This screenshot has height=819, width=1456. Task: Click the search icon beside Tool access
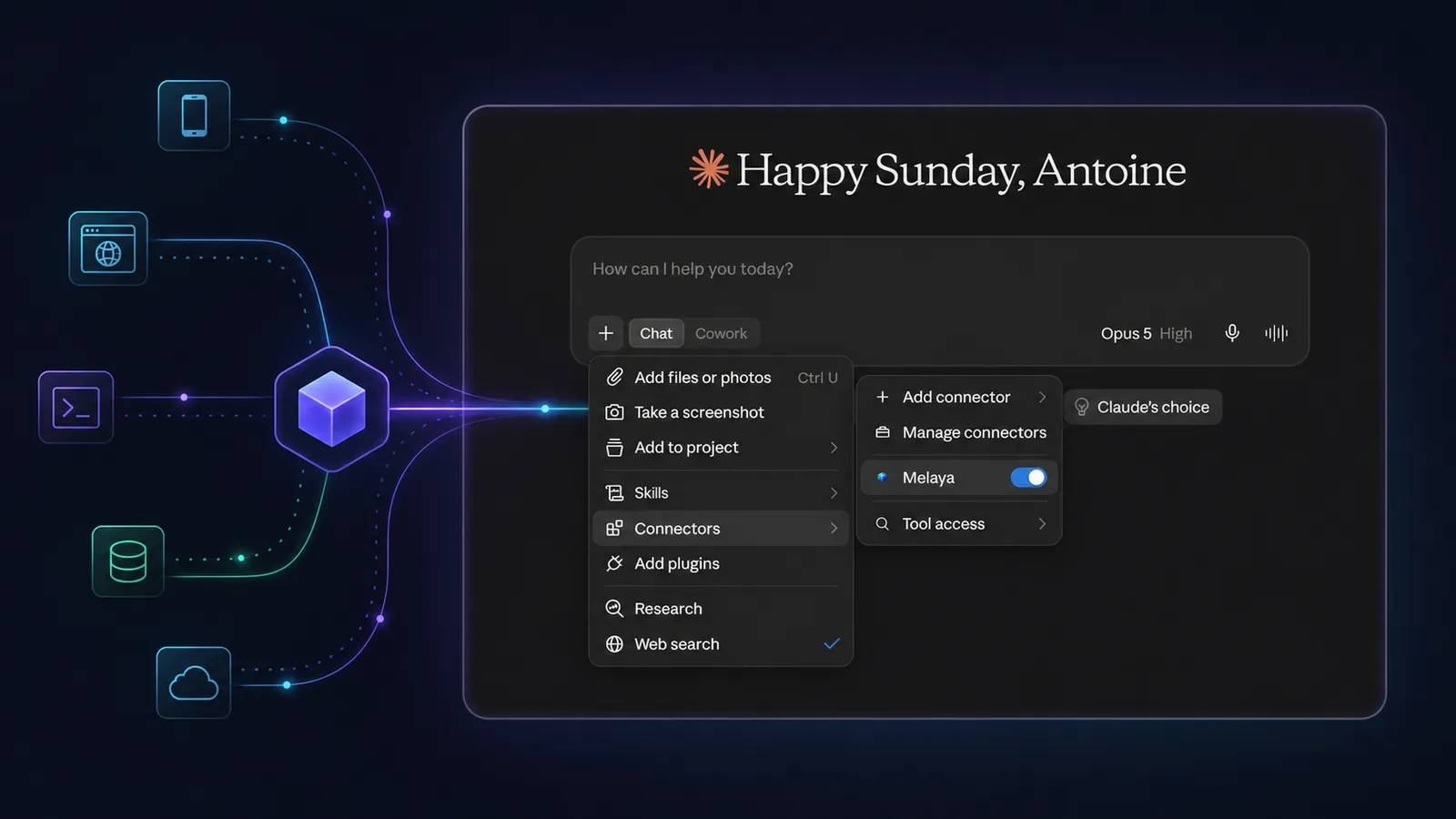point(882,523)
